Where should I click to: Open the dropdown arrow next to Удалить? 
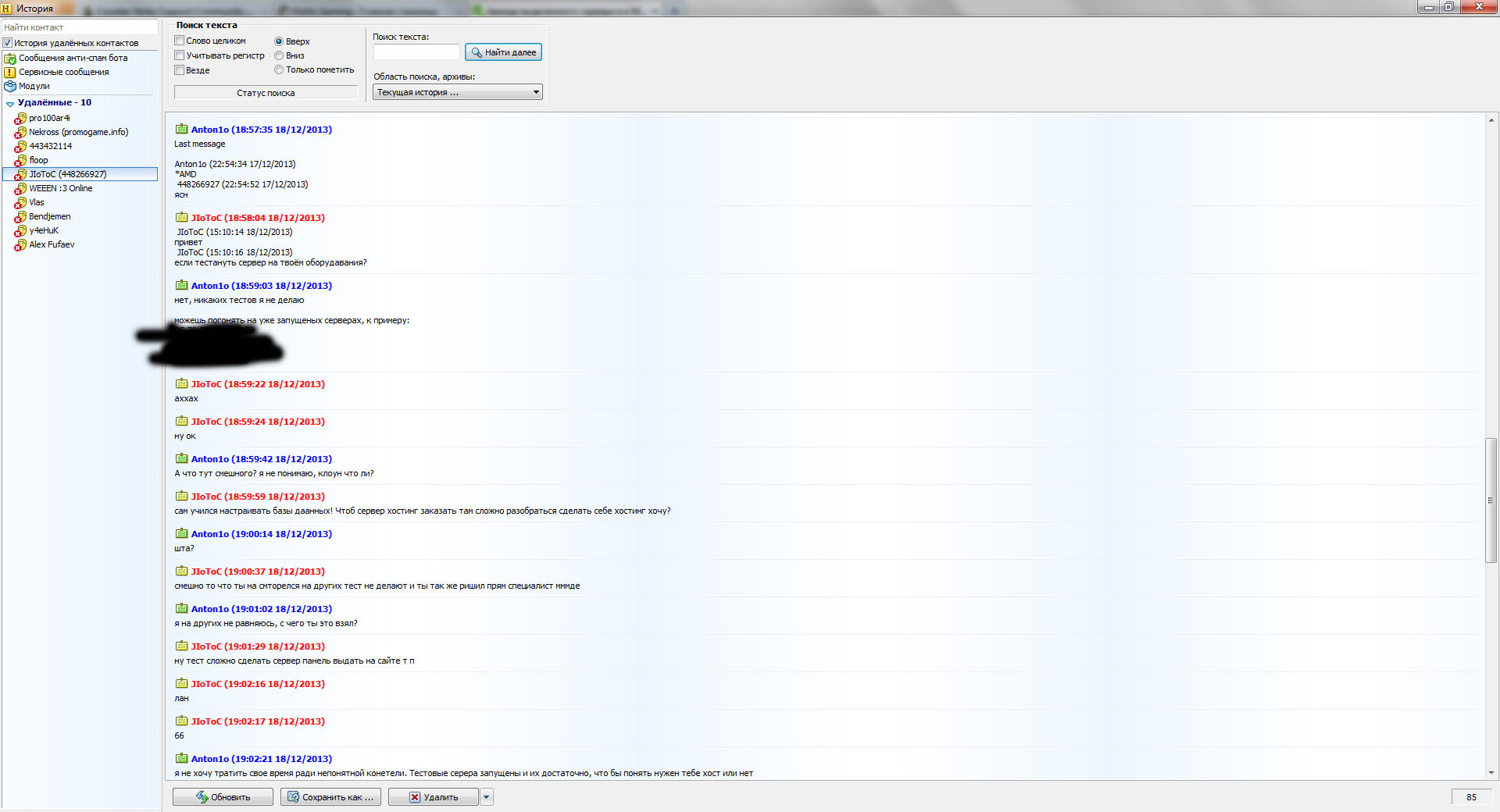point(487,797)
